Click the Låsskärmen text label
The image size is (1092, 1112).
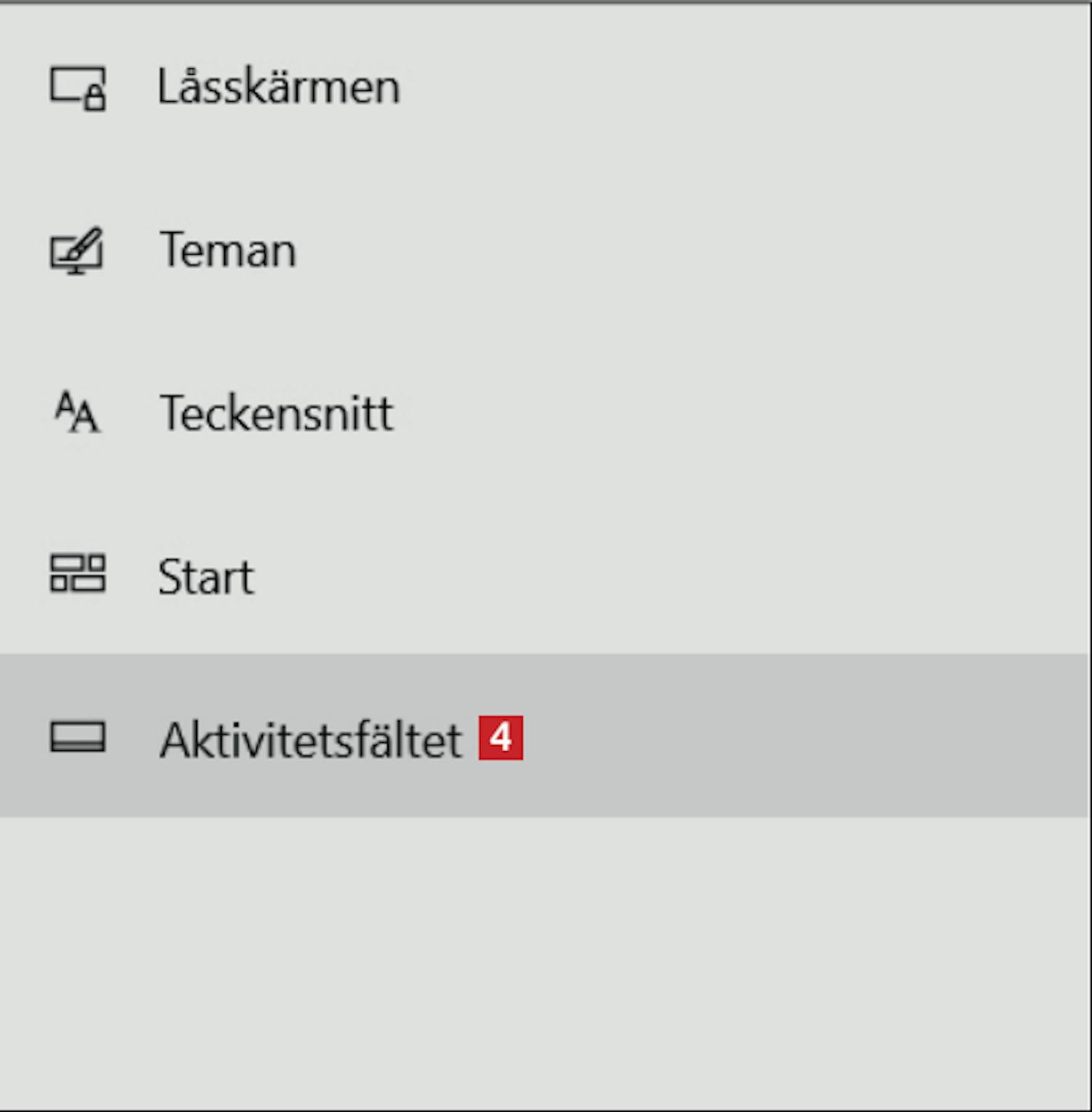278,88
